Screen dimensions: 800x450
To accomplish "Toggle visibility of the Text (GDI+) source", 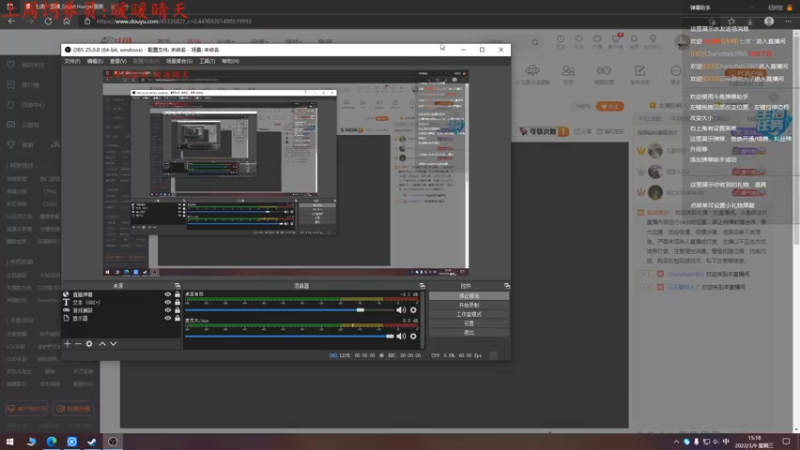I will point(167,302).
